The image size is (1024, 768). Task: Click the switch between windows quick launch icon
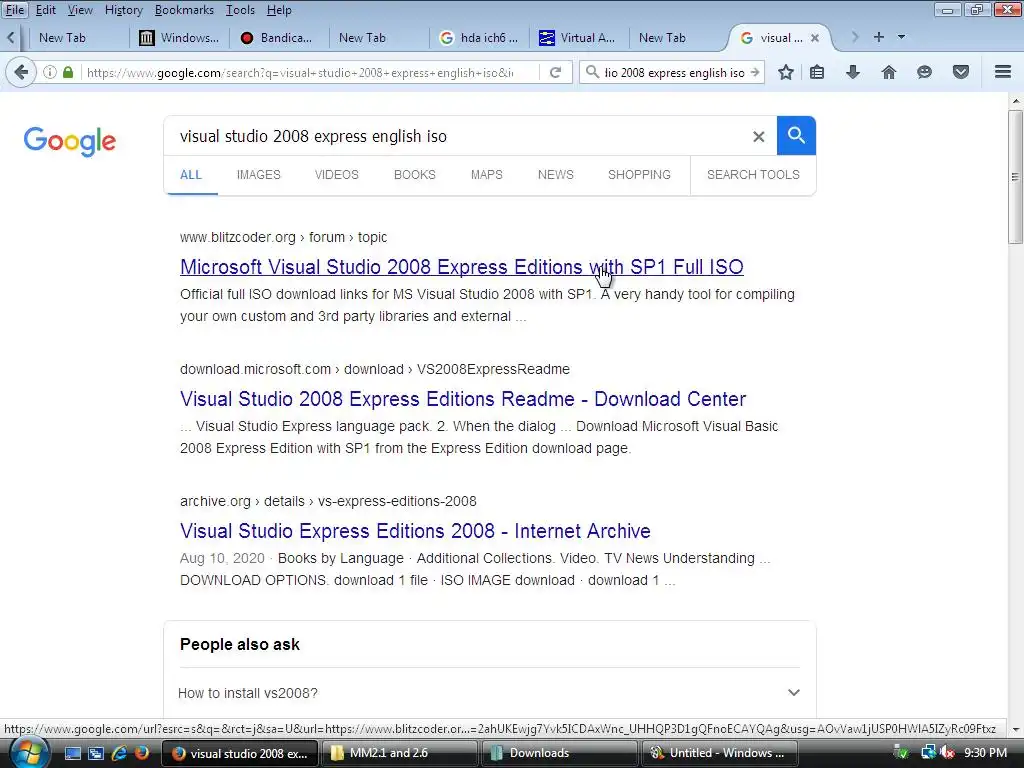pos(96,753)
